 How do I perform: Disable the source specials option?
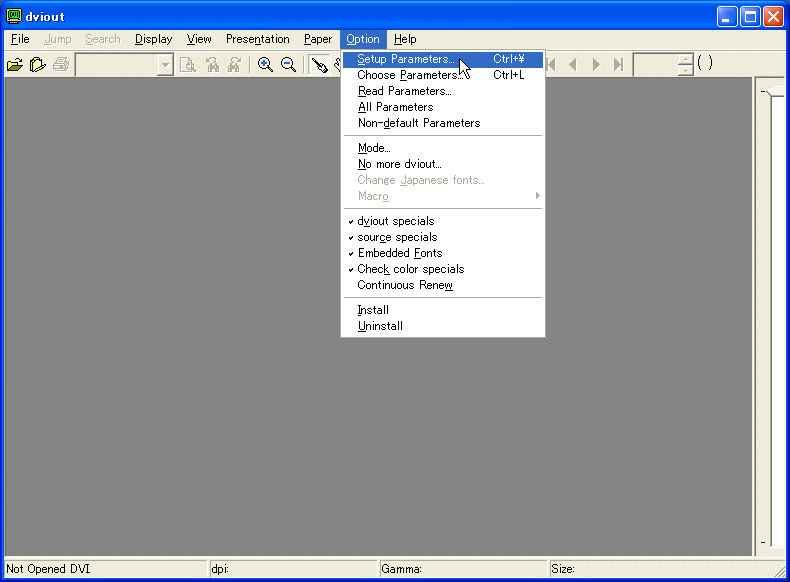pyautogui.click(x=397, y=237)
